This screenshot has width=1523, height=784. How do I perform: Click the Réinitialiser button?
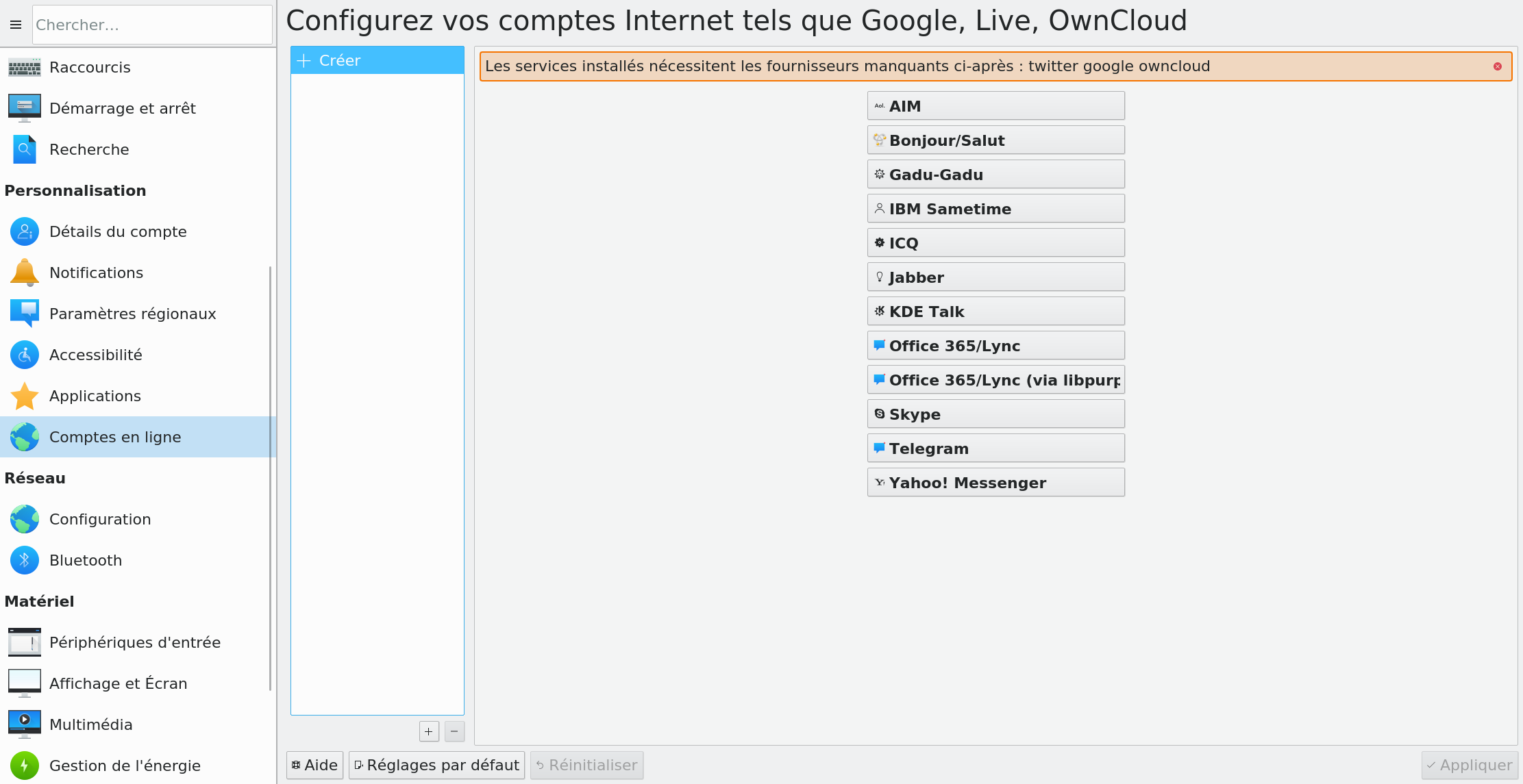coord(586,765)
